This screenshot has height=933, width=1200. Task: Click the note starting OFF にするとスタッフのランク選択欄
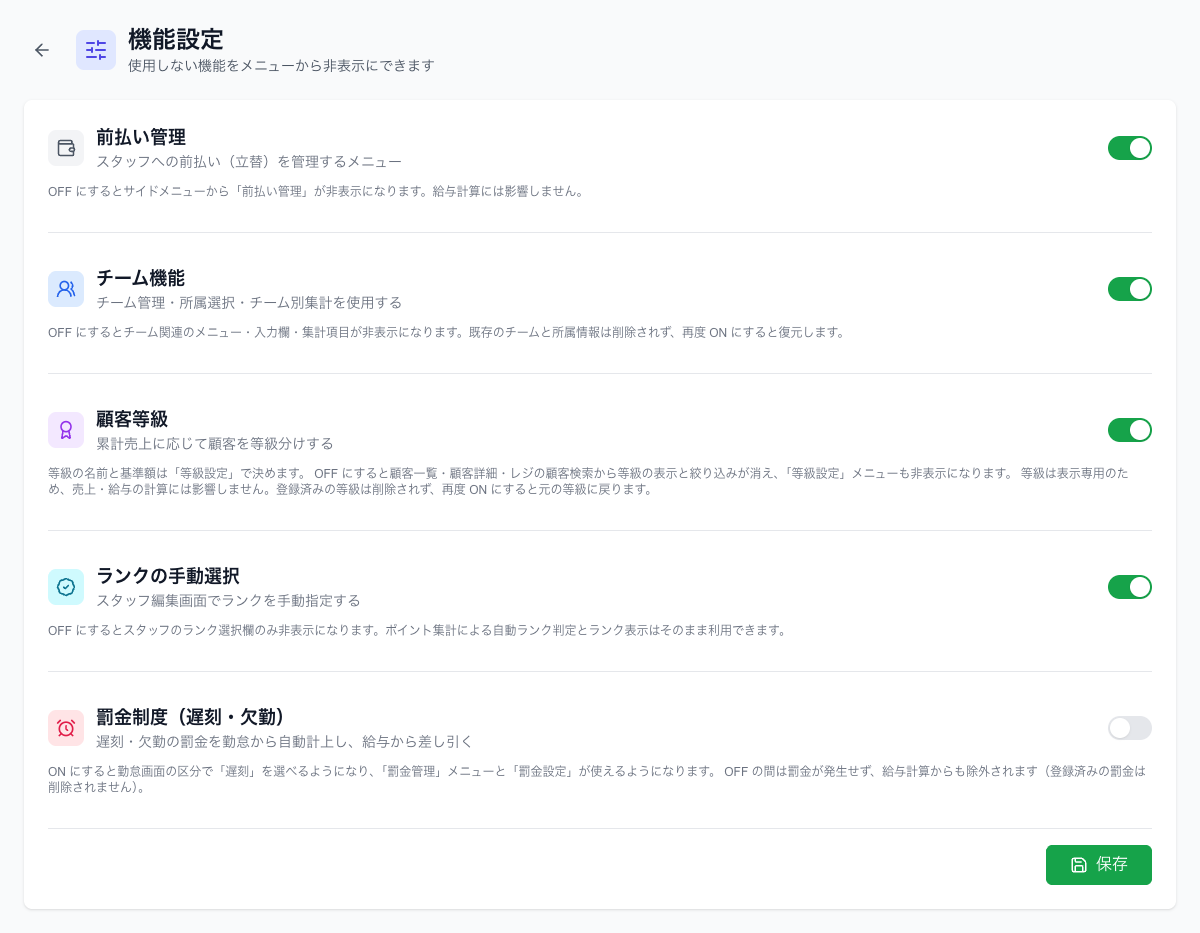(x=418, y=630)
